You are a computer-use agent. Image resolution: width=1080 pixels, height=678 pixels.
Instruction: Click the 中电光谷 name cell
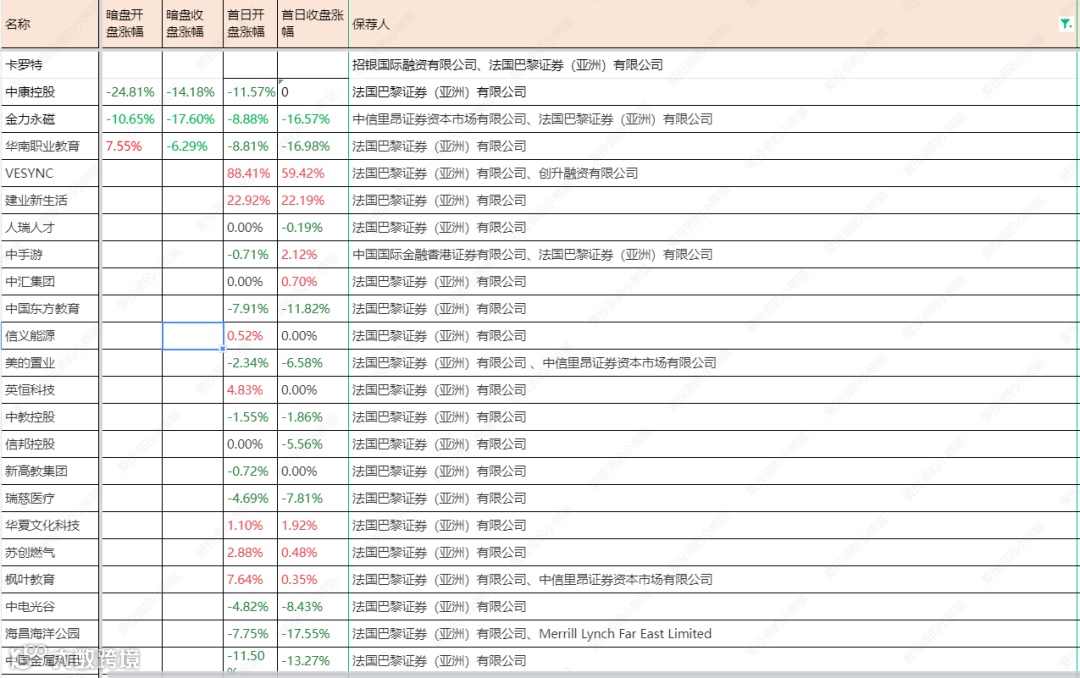point(50,607)
